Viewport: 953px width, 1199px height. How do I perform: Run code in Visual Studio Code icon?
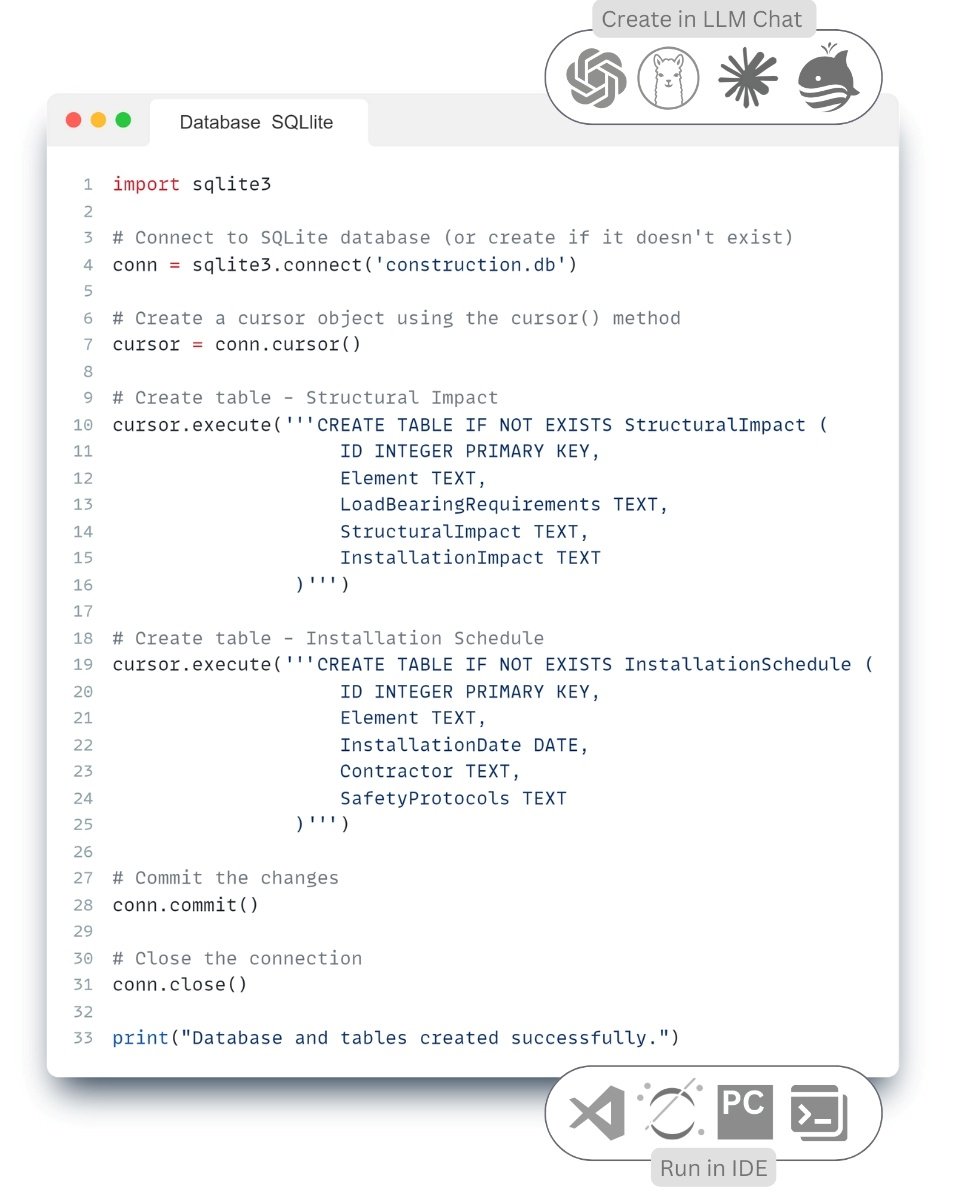tap(597, 1113)
